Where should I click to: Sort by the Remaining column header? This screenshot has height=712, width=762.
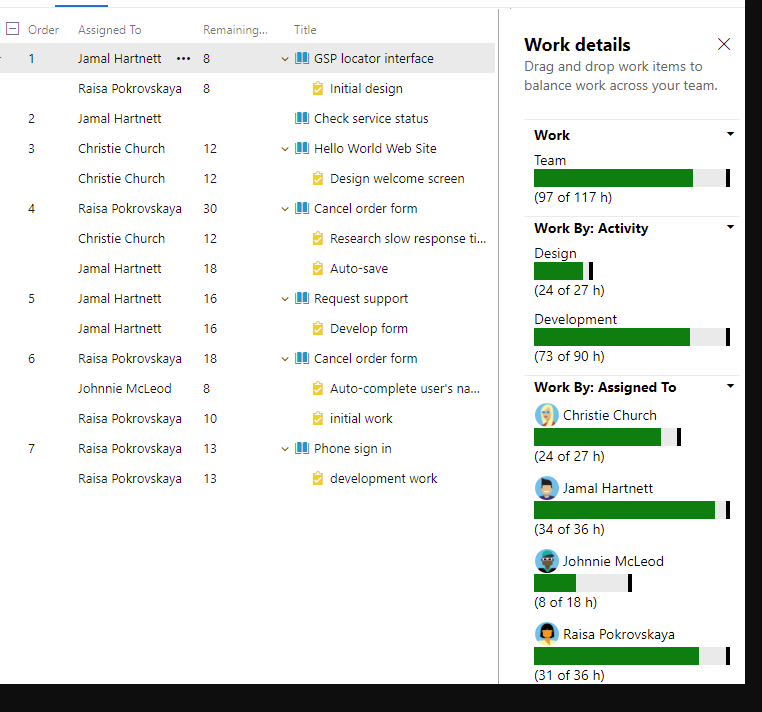point(235,30)
